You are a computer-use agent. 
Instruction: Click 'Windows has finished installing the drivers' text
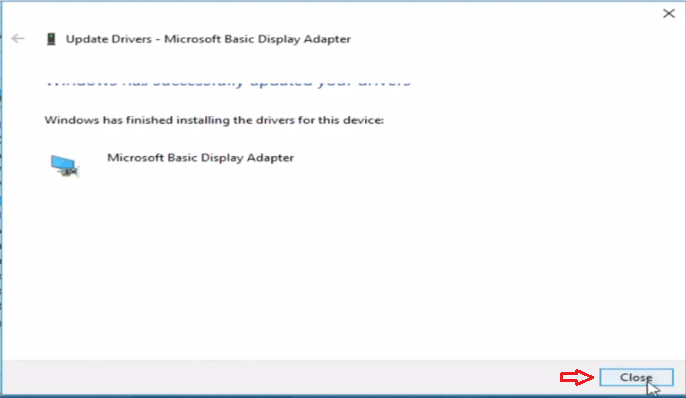pyautogui.click(x=214, y=120)
